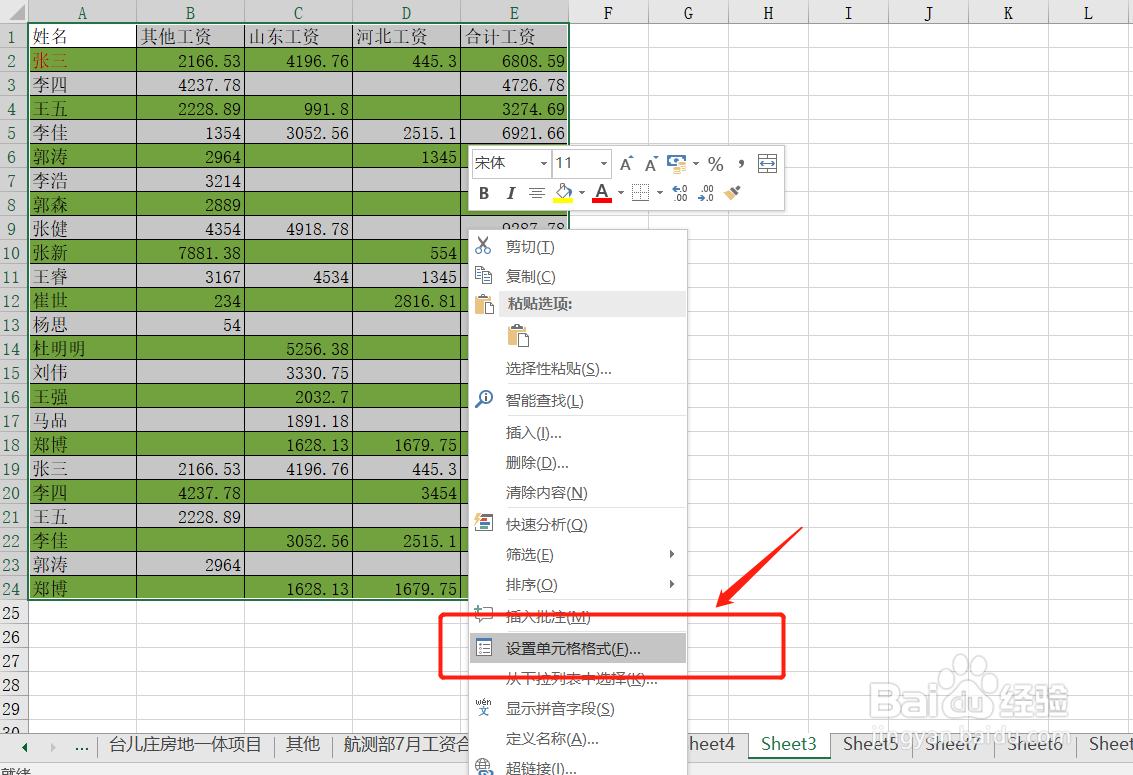Decrease font size in the mini toolbar

click(x=651, y=164)
